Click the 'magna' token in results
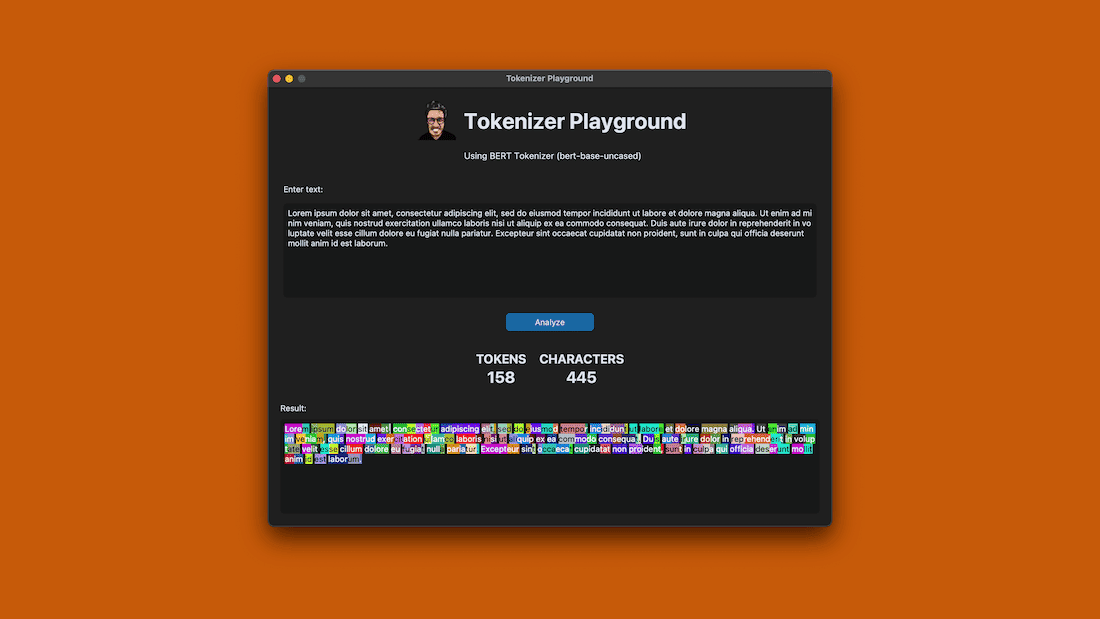Image resolution: width=1100 pixels, height=619 pixels. 714,429
